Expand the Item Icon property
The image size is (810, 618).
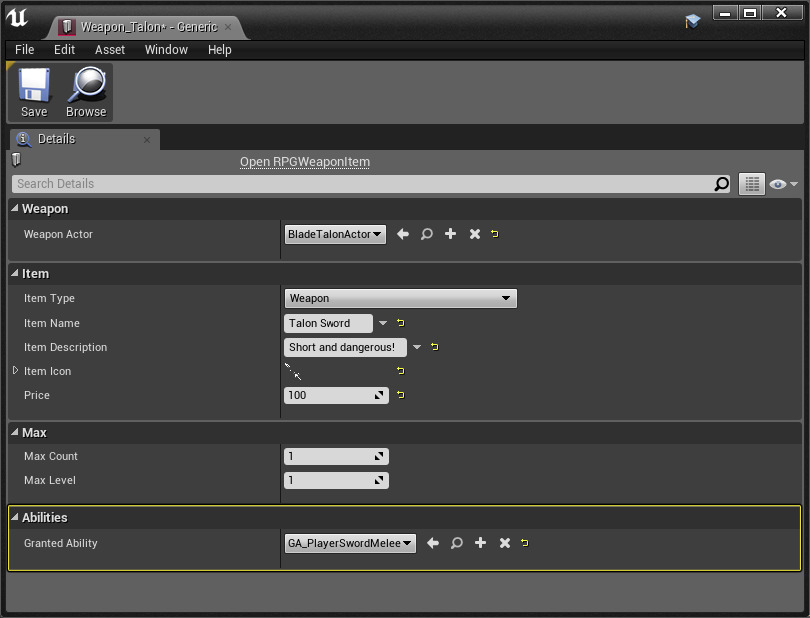(x=15, y=371)
